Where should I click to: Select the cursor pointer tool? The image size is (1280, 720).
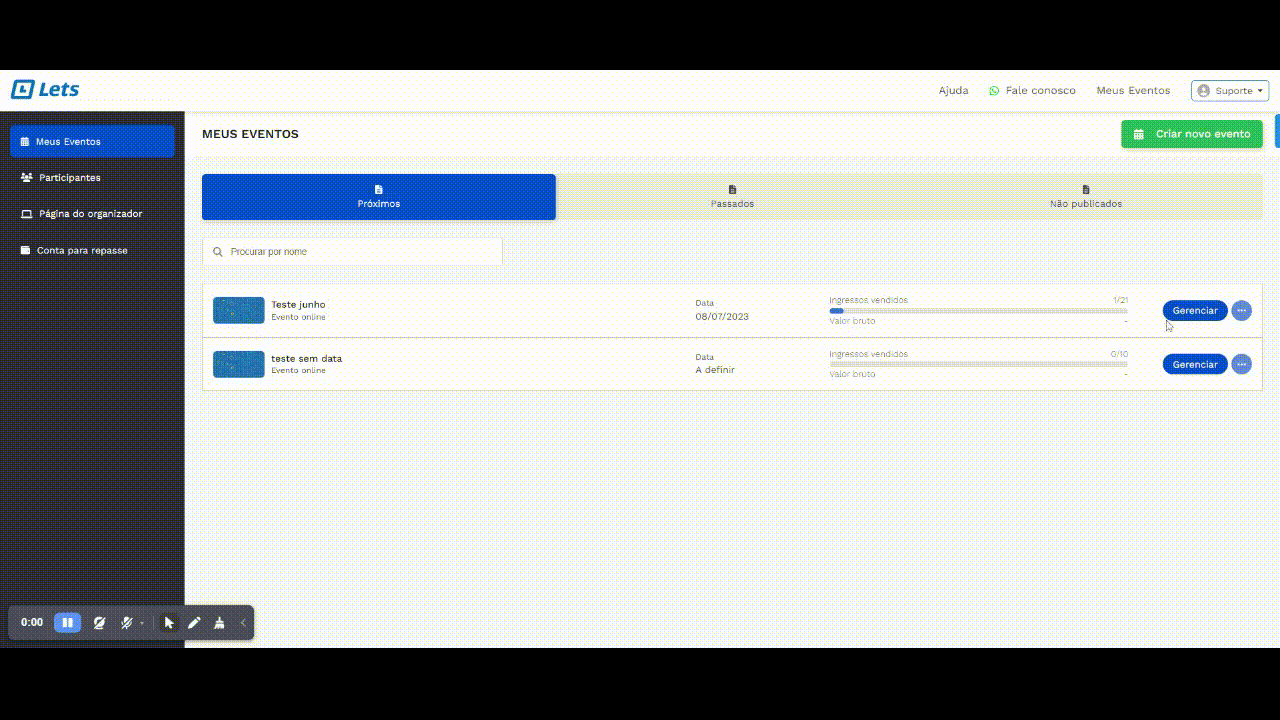169,623
